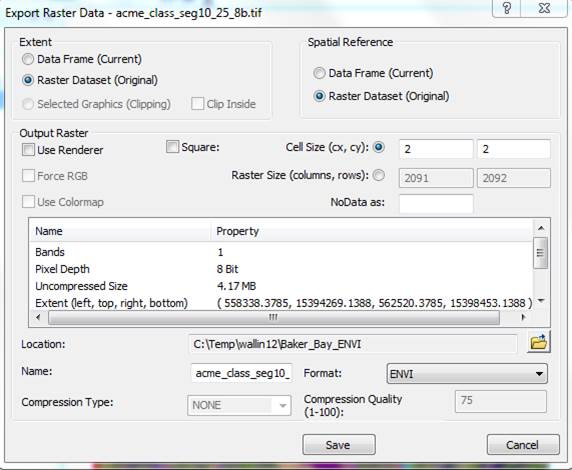Image resolution: width=572 pixels, height=470 pixels.
Task: Open the Format dropdown showing ENVI
Action: [467, 373]
